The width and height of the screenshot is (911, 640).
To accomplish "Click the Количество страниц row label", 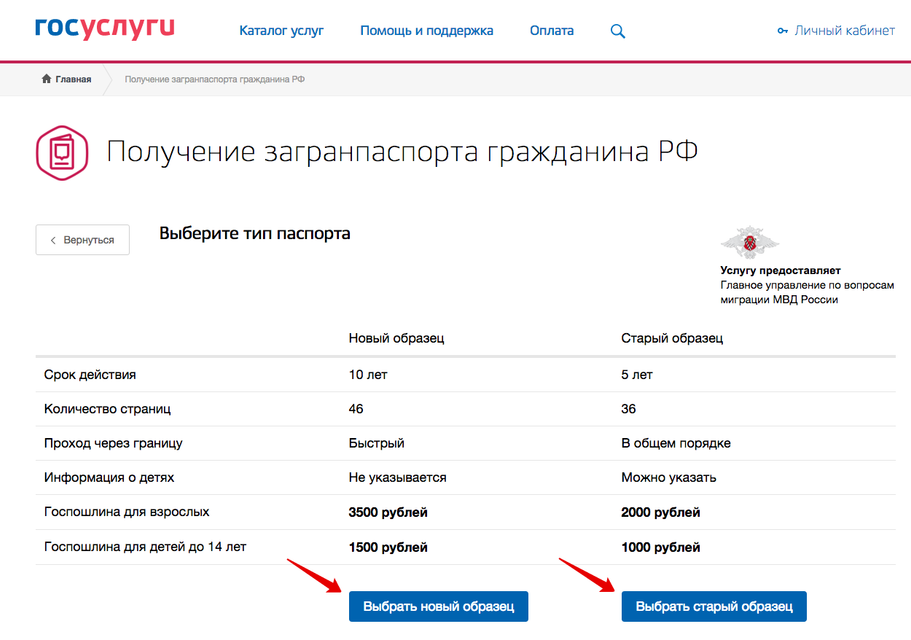I will coord(107,409).
